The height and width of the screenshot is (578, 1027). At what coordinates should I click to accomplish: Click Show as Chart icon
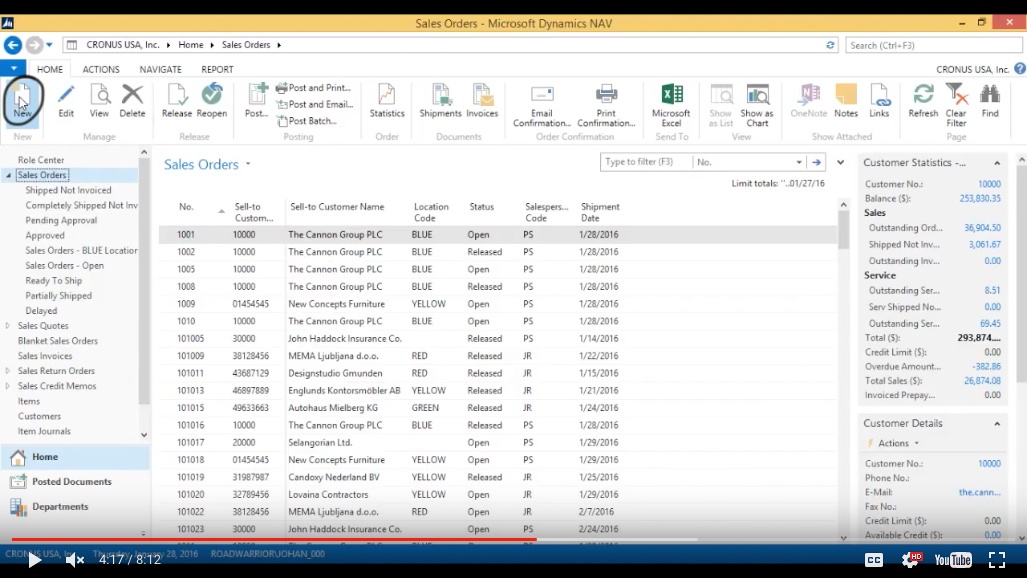(x=757, y=94)
